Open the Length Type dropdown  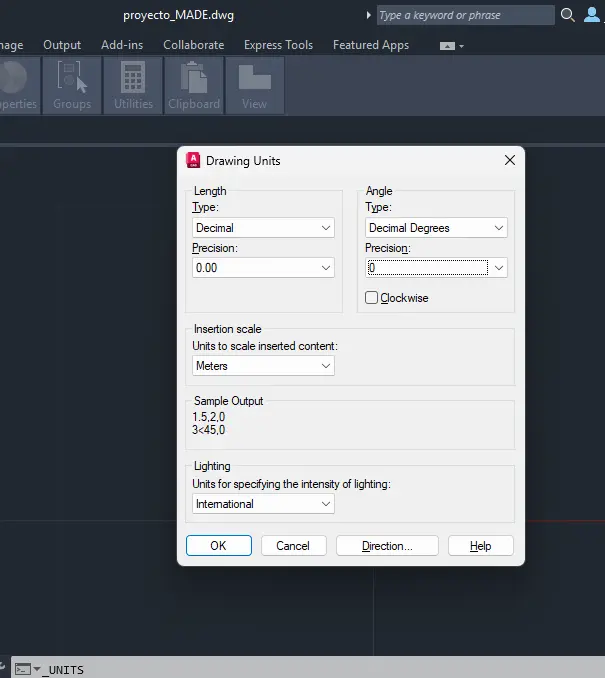tap(263, 227)
